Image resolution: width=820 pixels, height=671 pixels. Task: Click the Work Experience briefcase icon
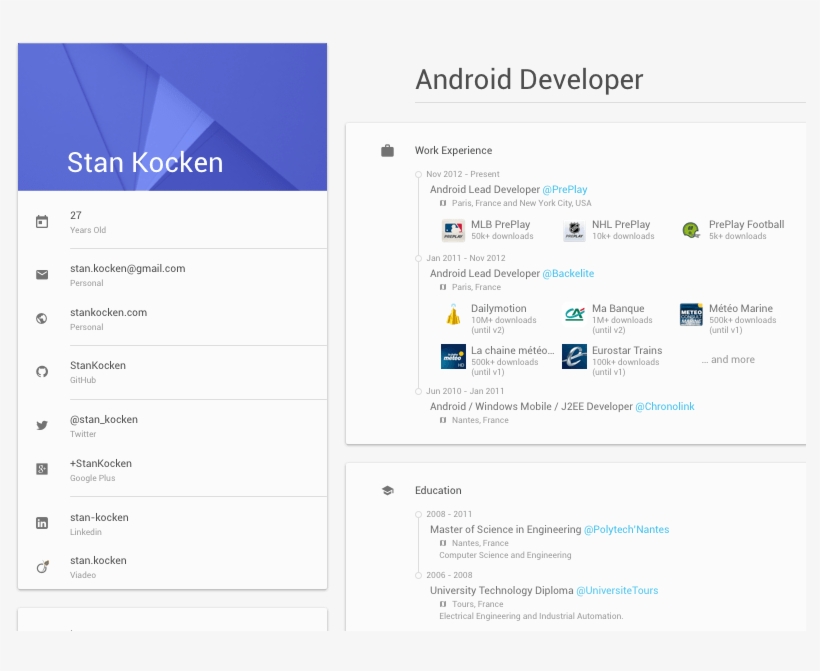pyautogui.click(x=387, y=149)
